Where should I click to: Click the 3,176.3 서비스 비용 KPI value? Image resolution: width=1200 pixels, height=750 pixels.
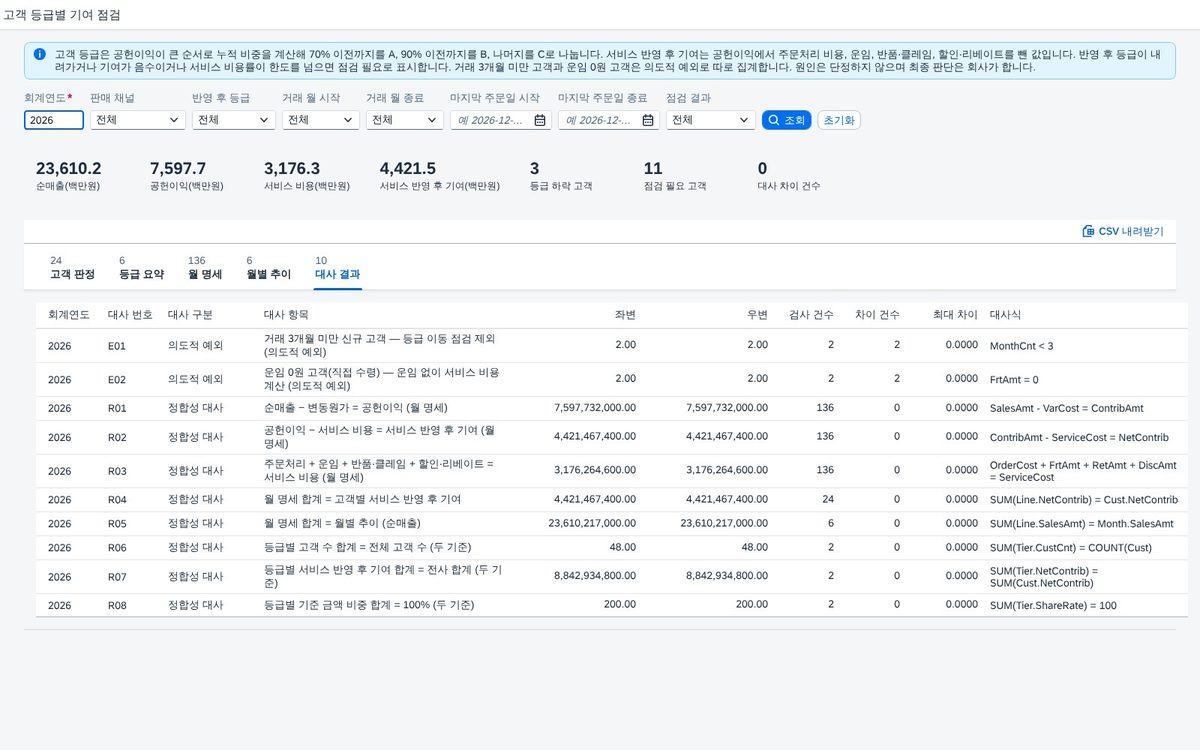tap(292, 168)
